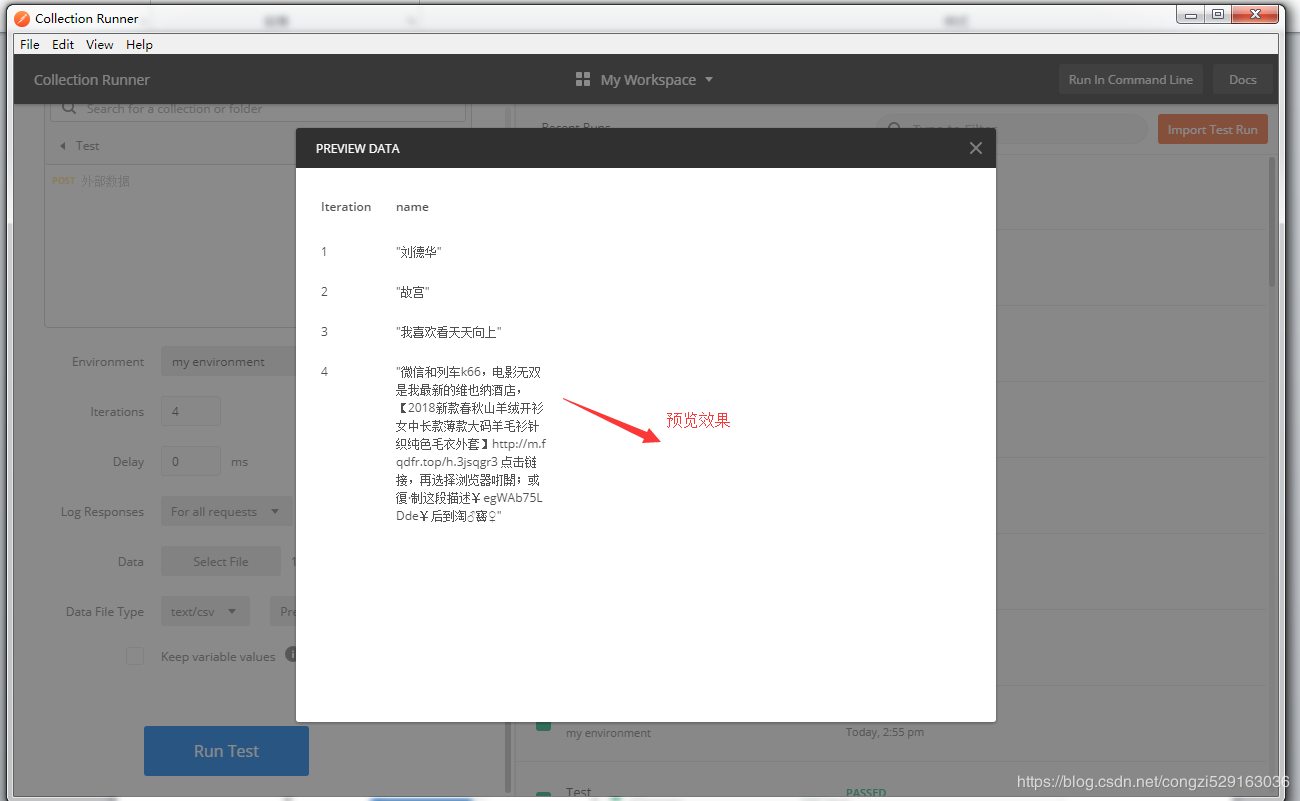Click the "我喜欢看天天向上" value
Image resolution: width=1300 pixels, height=801 pixels.
coord(449,332)
